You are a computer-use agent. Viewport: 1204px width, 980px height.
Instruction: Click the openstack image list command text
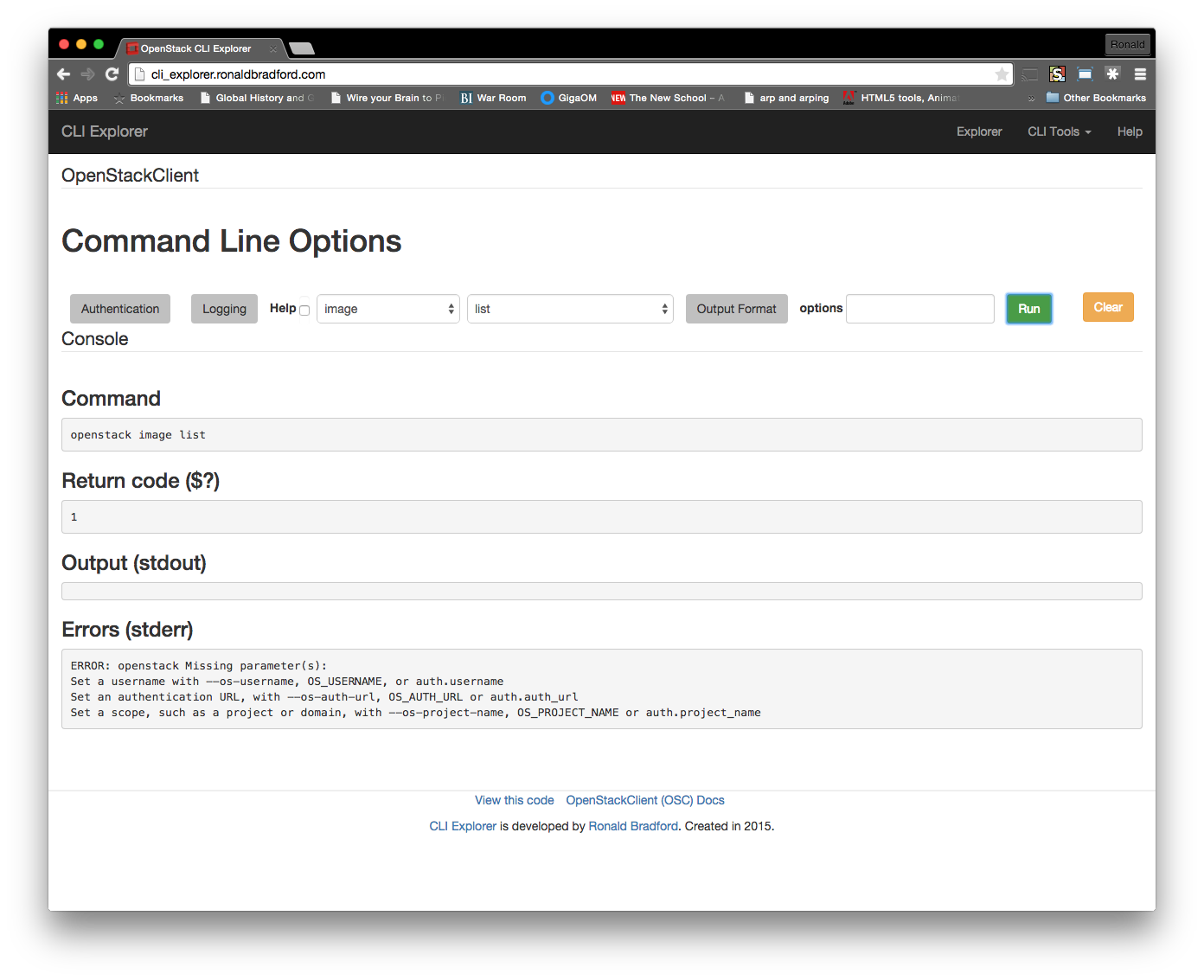click(138, 435)
